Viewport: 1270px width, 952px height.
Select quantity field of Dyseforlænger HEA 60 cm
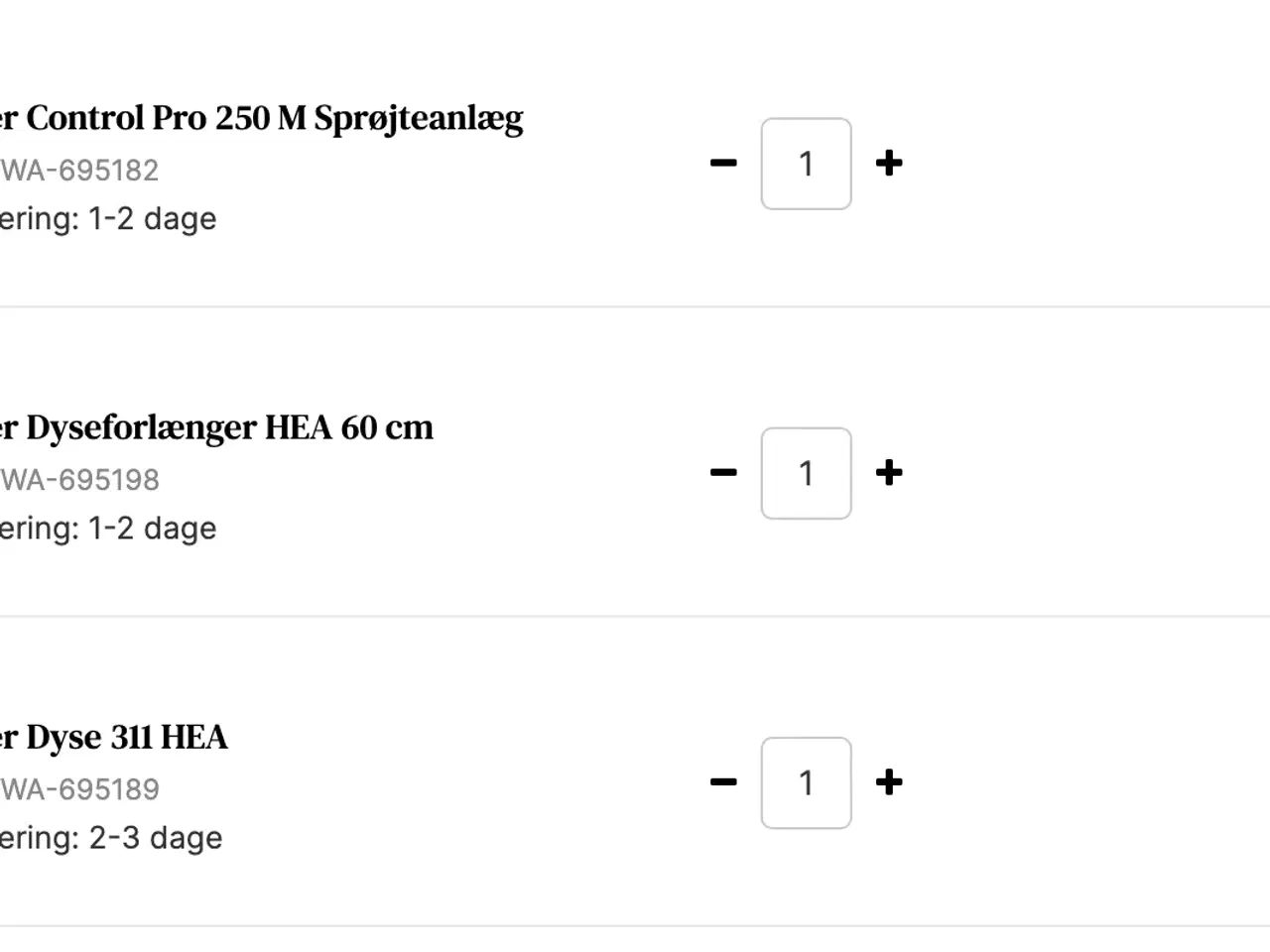pos(806,473)
